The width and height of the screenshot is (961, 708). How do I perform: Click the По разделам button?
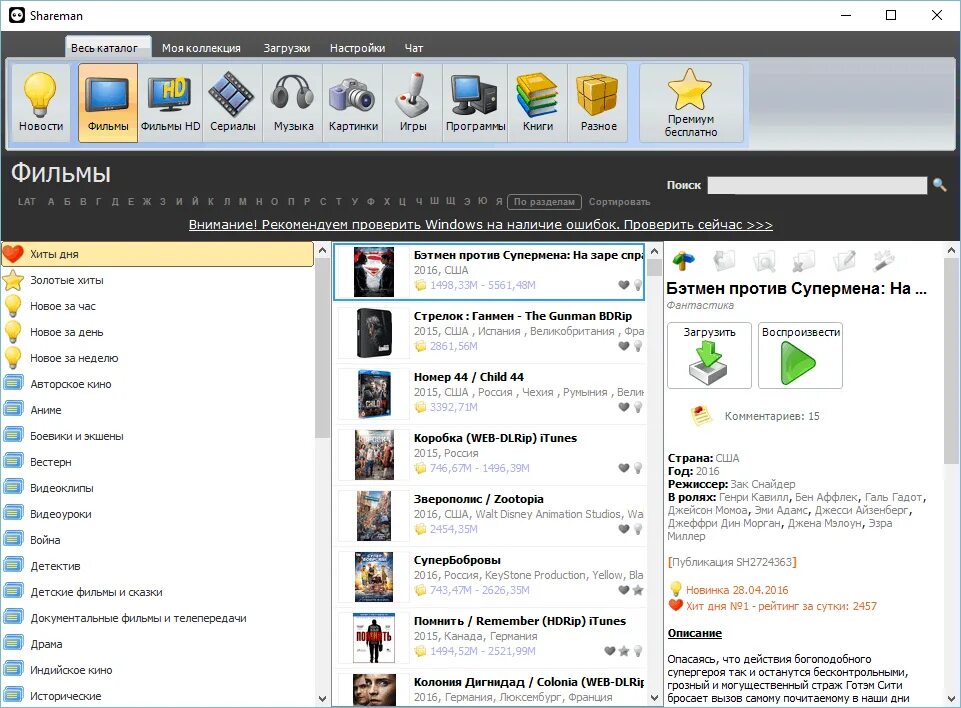pos(544,202)
